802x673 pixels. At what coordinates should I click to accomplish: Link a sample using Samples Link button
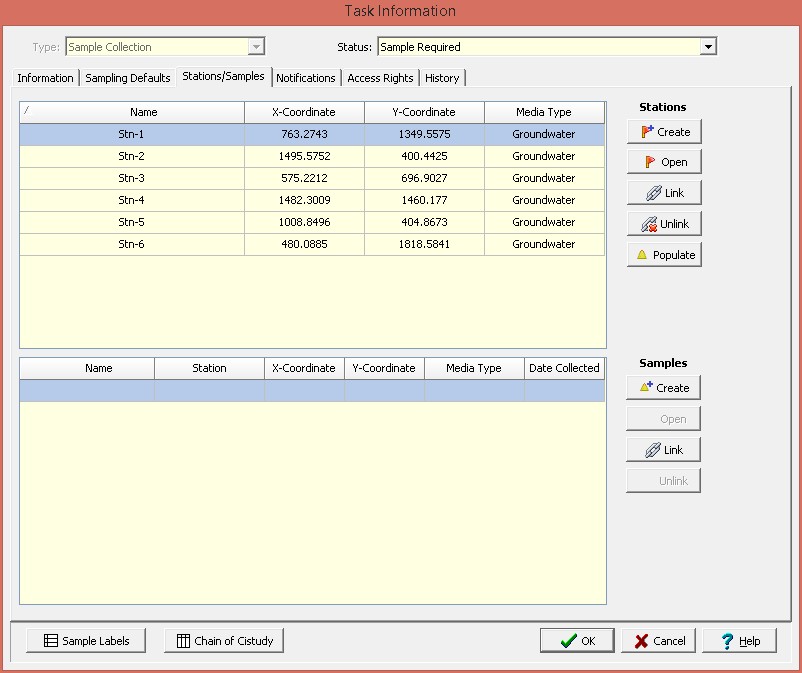pos(663,450)
